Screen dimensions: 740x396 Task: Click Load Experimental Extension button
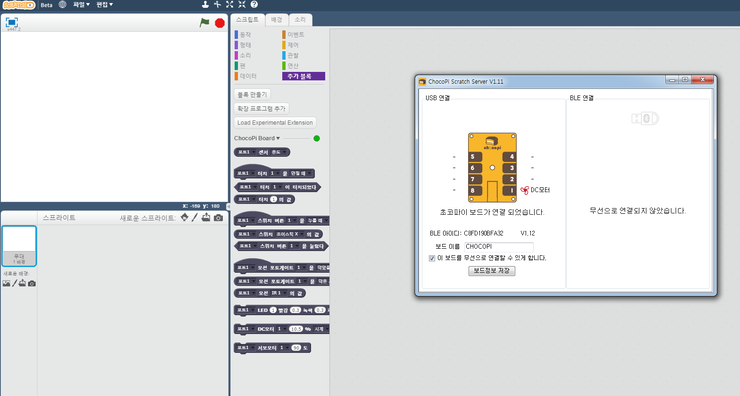[275, 123]
